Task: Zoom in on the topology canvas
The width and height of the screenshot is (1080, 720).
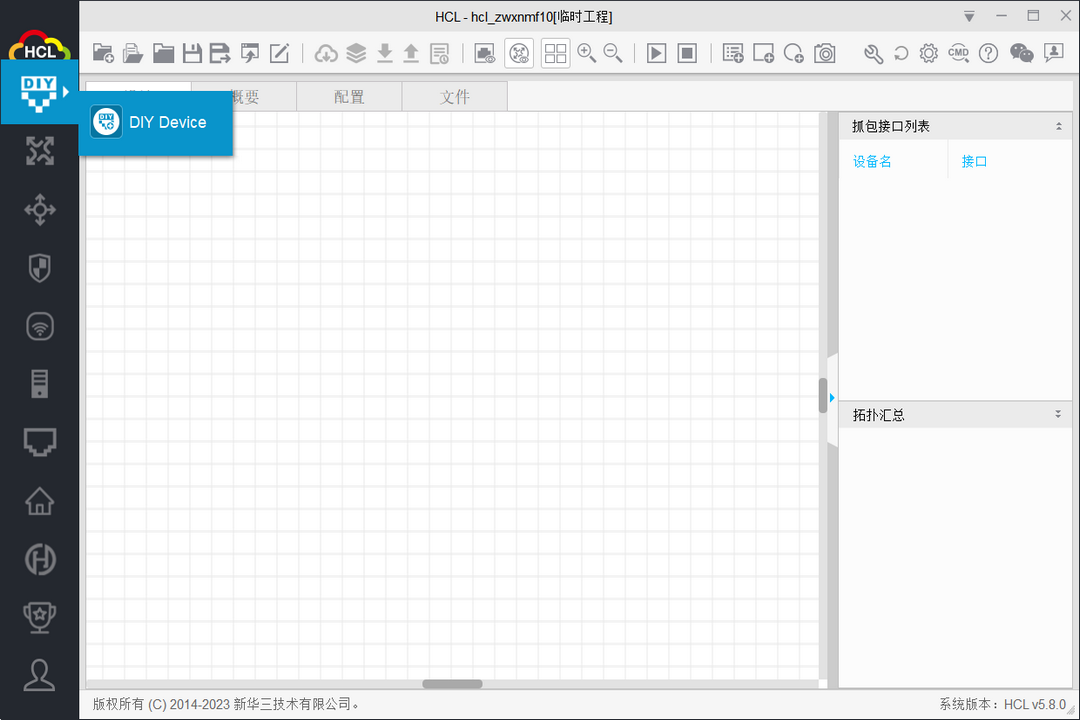Action: pos(587,53)
